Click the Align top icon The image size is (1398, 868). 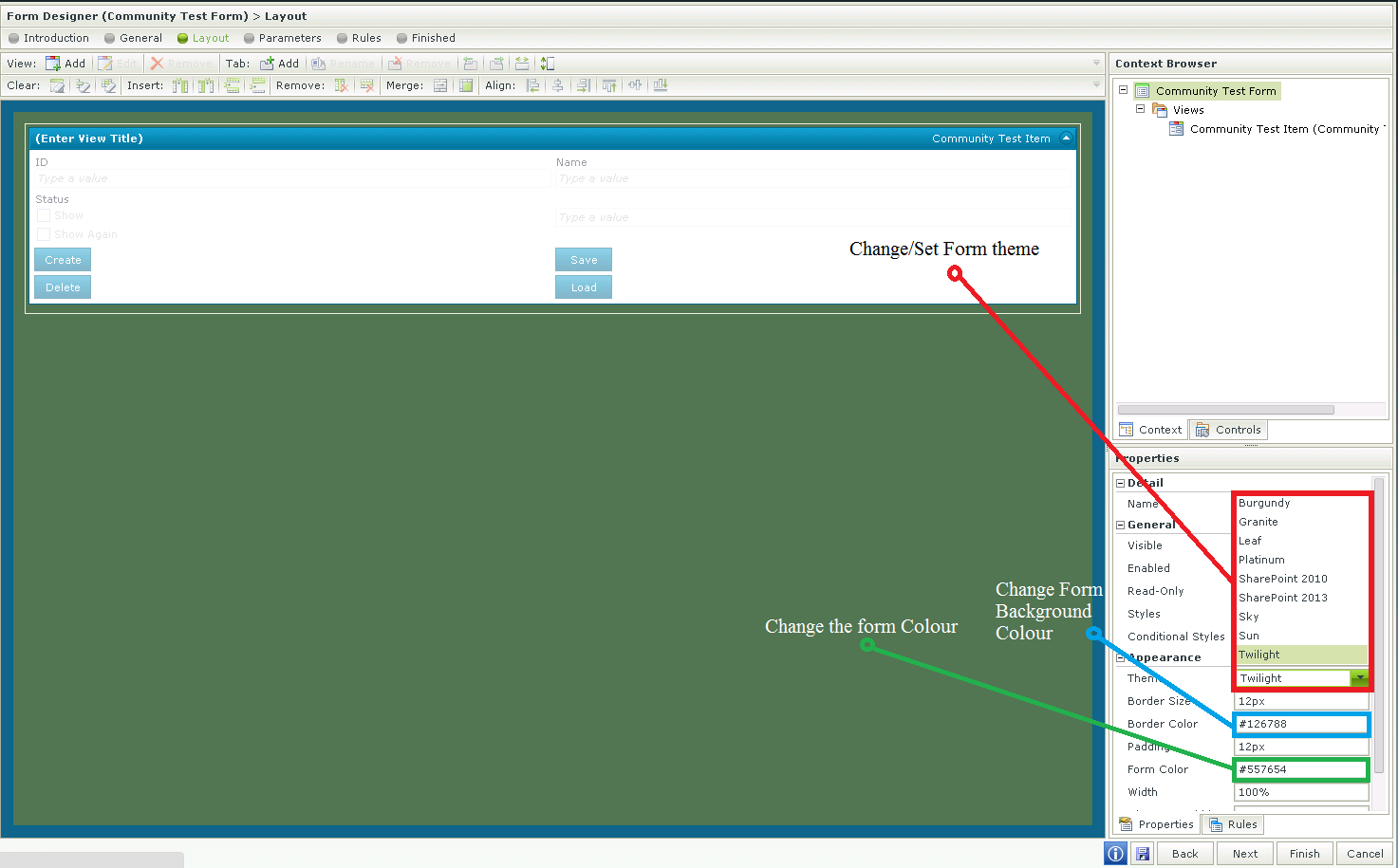609,85
